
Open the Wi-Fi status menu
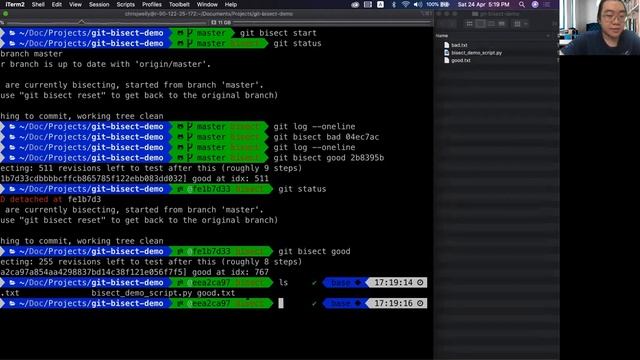point(405,4)
